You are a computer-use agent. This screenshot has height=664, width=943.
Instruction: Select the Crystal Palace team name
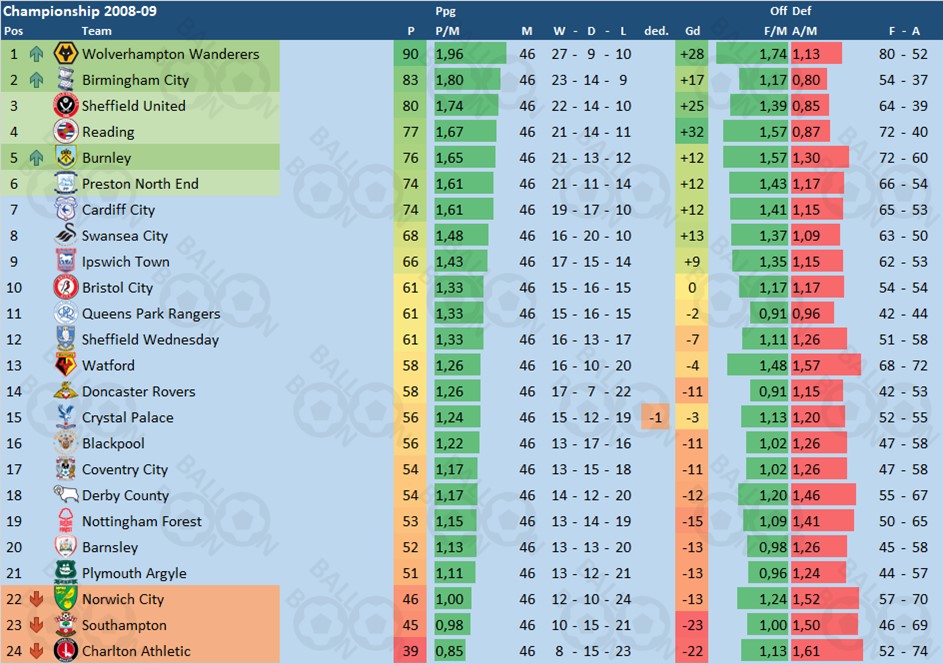(x=127, y=417)
